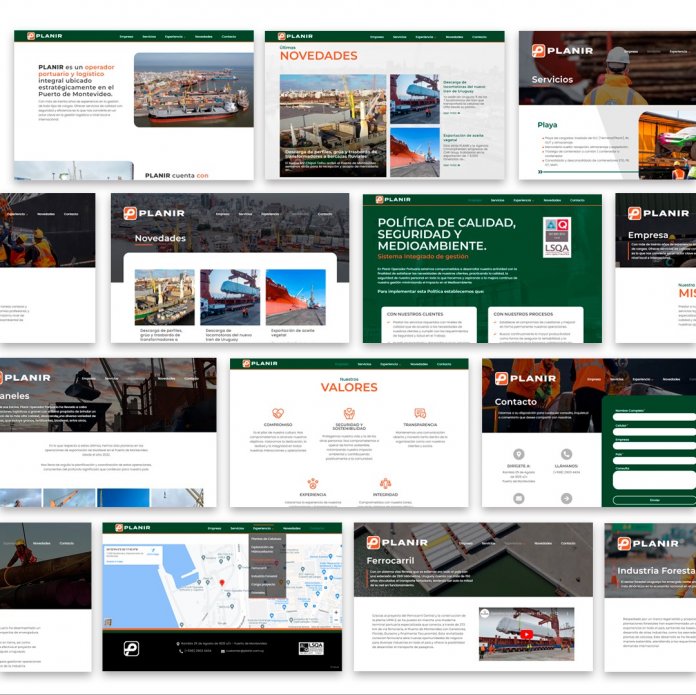
Task: Click the double-arrow next control under Playa
Action: [540, 172]
